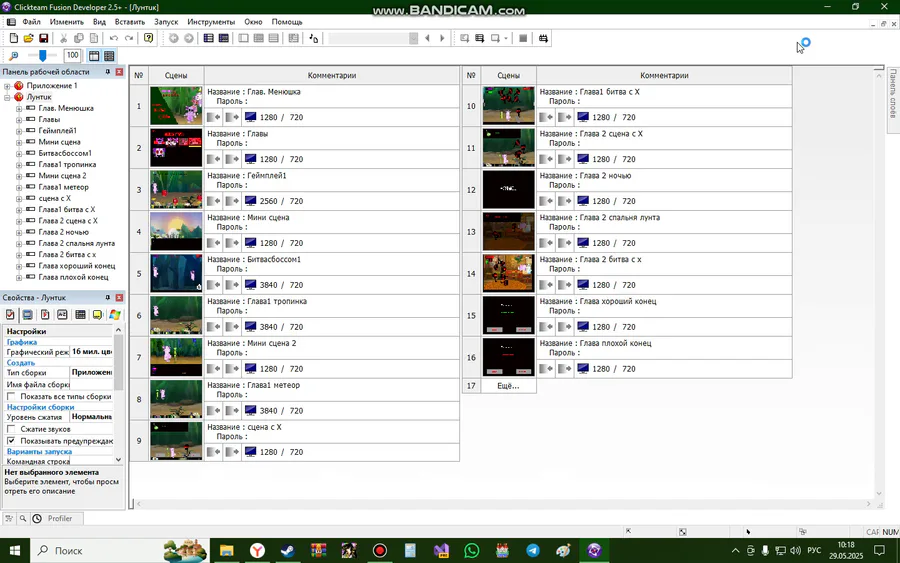Screen dimensions: 900x563
Task: Open the Файл menu
Action: (x=32, y=22)
